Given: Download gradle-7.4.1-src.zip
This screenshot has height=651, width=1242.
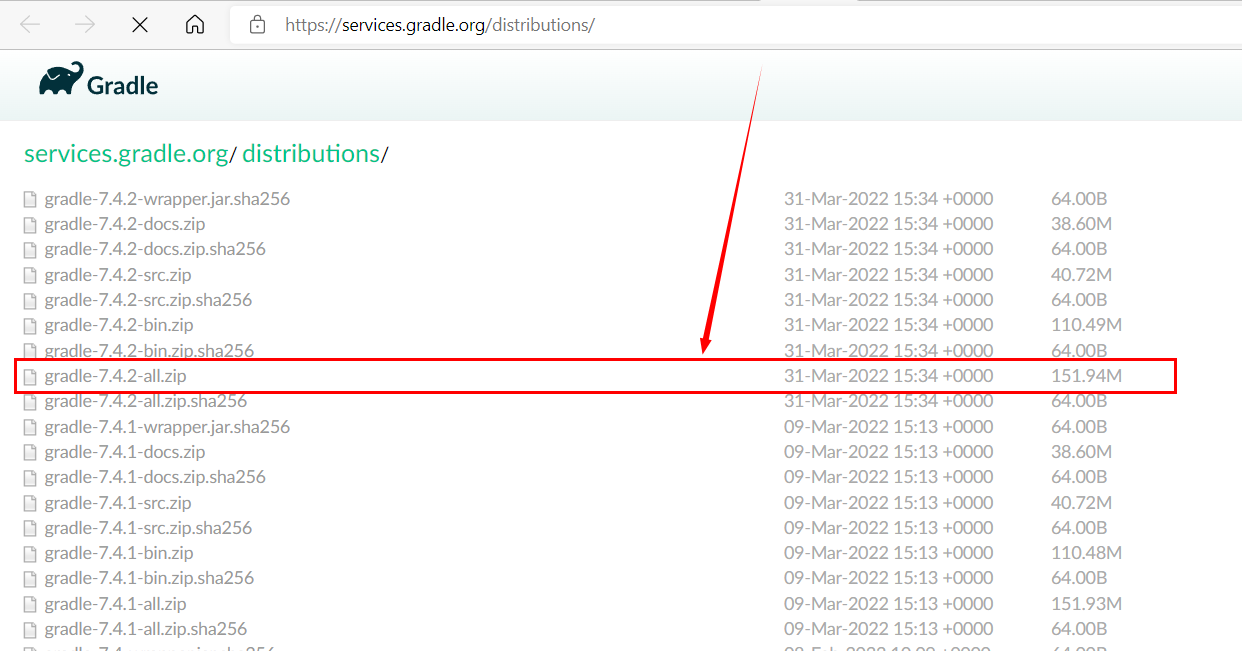Looking at the screenshot, I should tap(118, 502).
